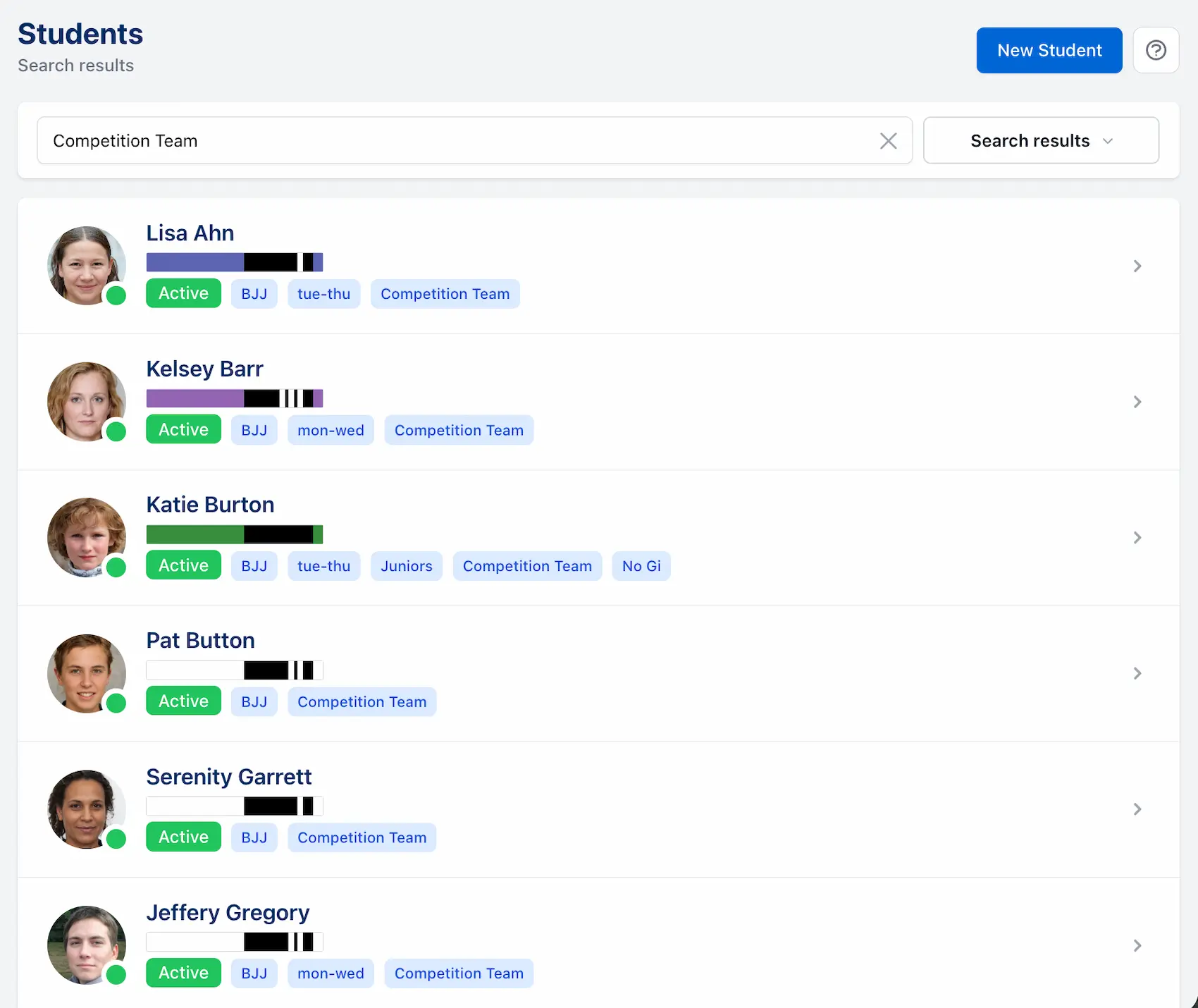Click the Students page heading

[x=80, y=33]
